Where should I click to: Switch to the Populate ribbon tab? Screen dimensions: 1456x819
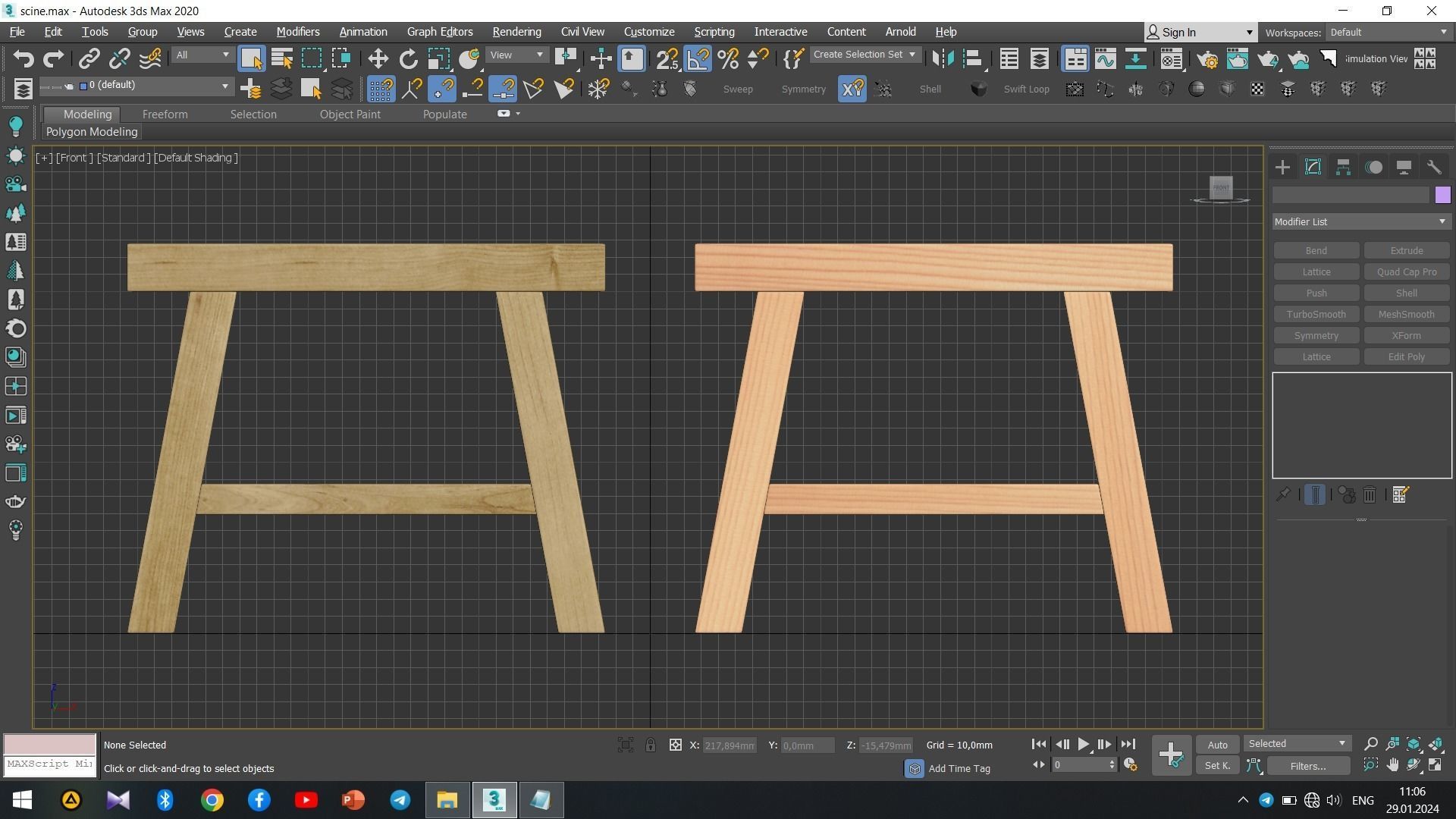click(444, 115)
